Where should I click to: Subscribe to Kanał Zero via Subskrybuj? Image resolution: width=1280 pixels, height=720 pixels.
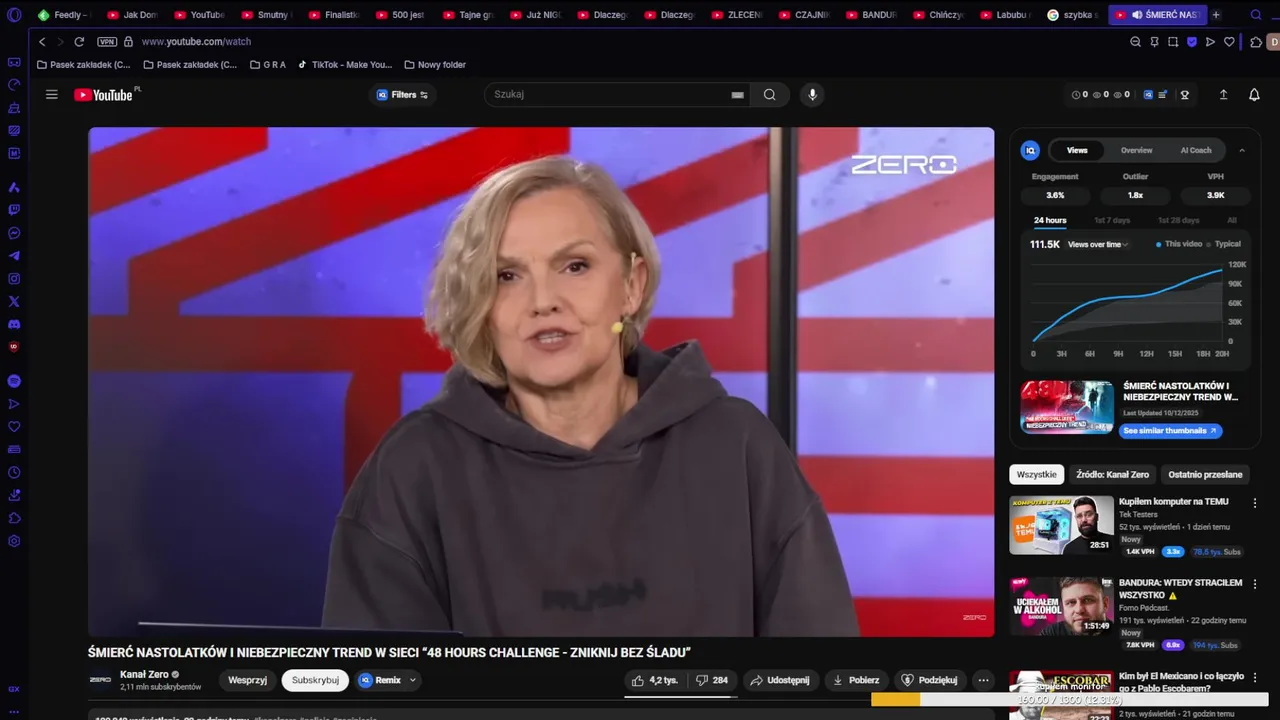[315, 680]
